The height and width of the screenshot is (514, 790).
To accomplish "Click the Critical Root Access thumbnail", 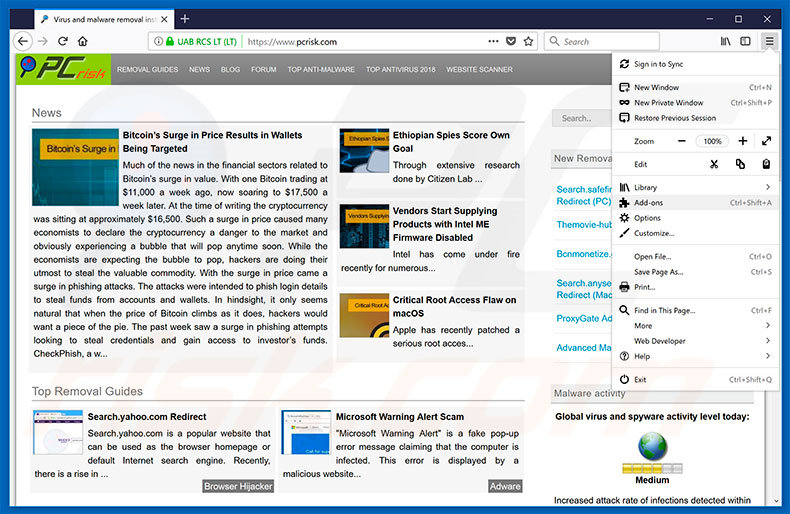I will [x=364, y=315].
